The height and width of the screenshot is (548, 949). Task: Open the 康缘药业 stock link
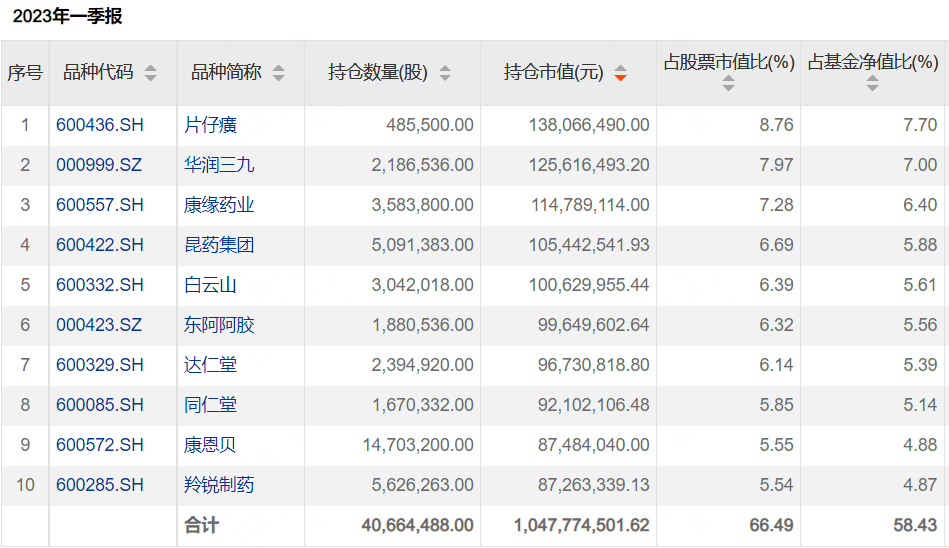click(x=218, y=205)
